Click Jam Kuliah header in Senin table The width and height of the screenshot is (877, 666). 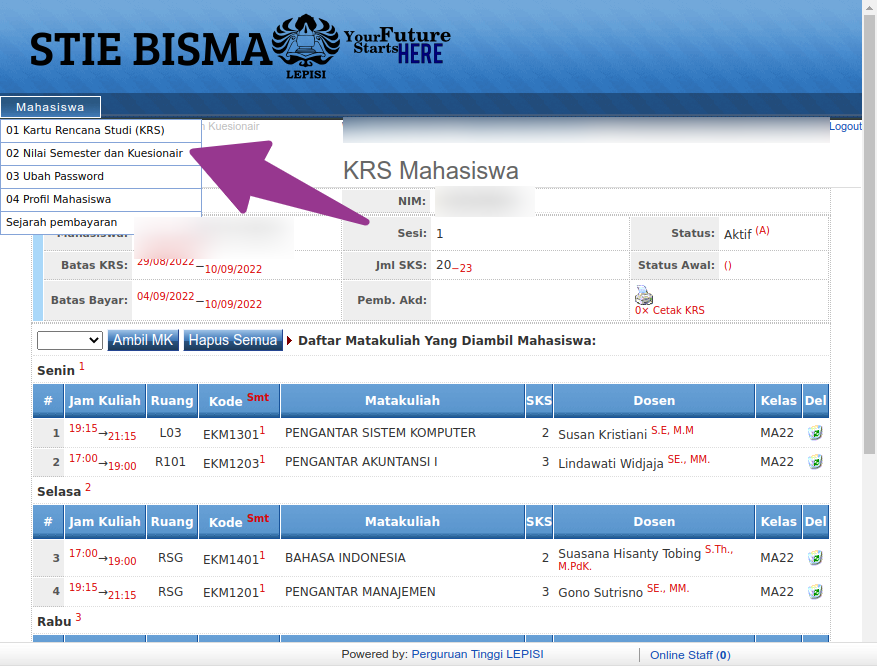click(x=105, y=400)
